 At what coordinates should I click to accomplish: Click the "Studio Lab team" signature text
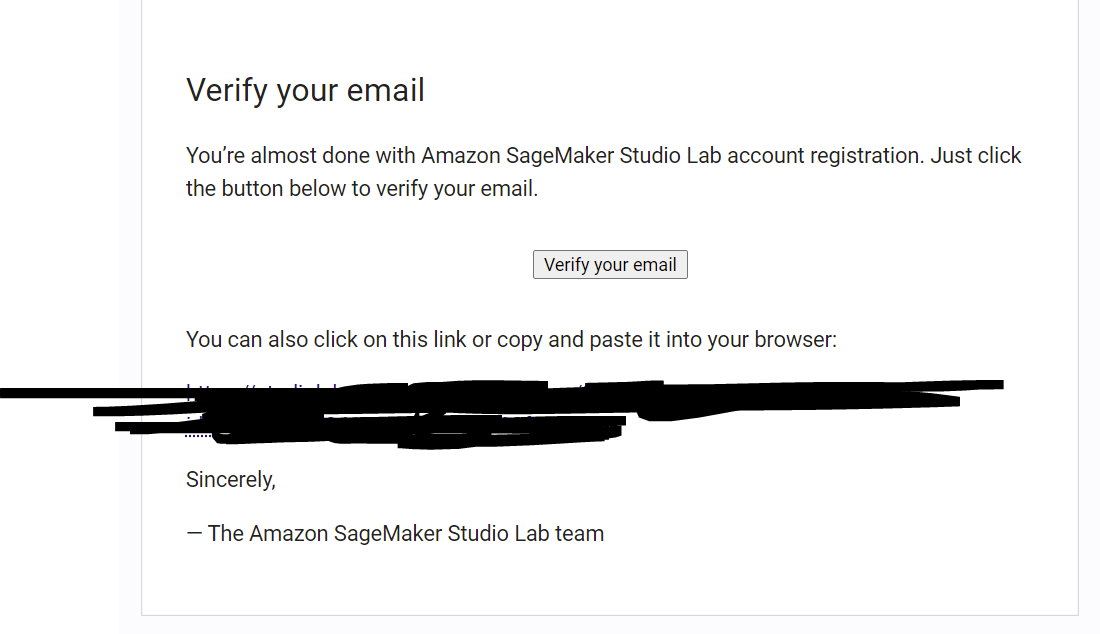pos(525,533)
